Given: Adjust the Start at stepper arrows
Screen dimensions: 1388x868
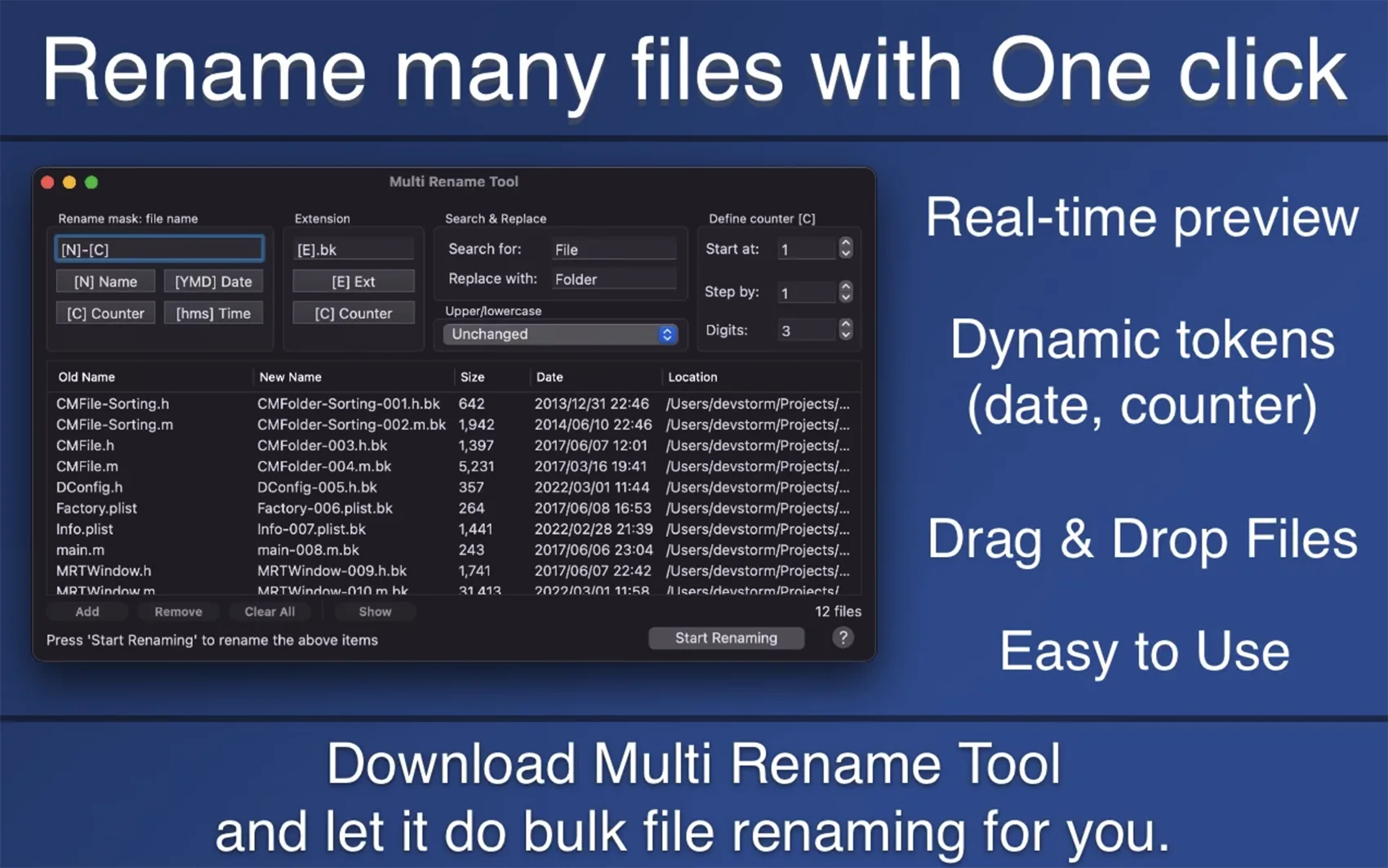Looking at the screenshot, I should point(846,248).
